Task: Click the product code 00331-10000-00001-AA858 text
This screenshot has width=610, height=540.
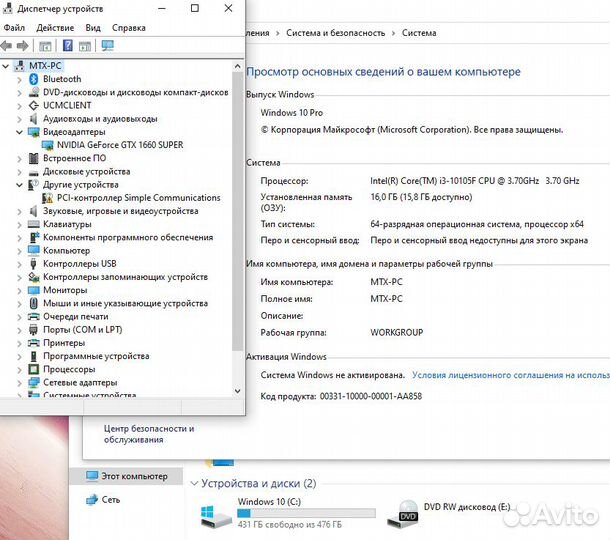Action: [371, 396]
